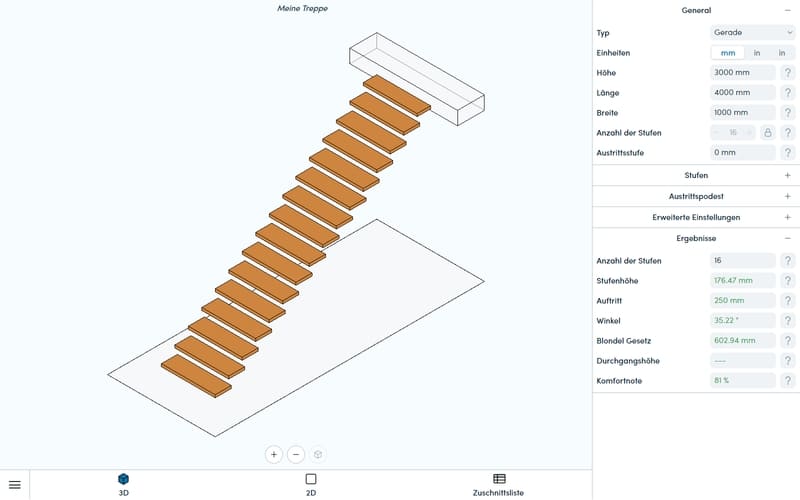Show help for Durchgangshöhe
This screenshot has width=800, height=500.
point(788,360)
